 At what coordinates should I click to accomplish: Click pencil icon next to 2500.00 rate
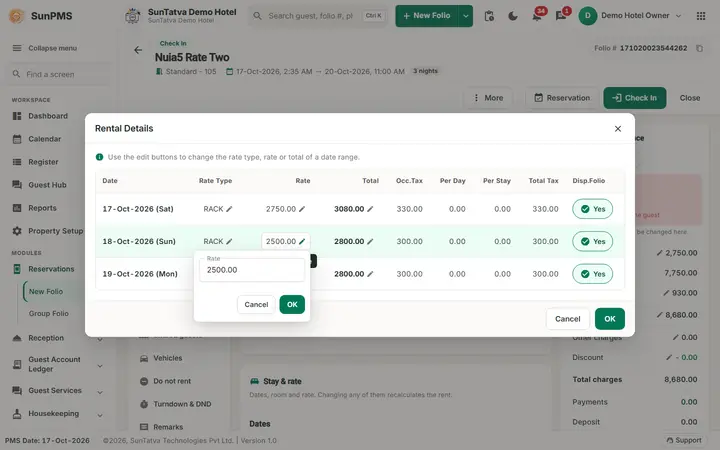pos(302,242)
